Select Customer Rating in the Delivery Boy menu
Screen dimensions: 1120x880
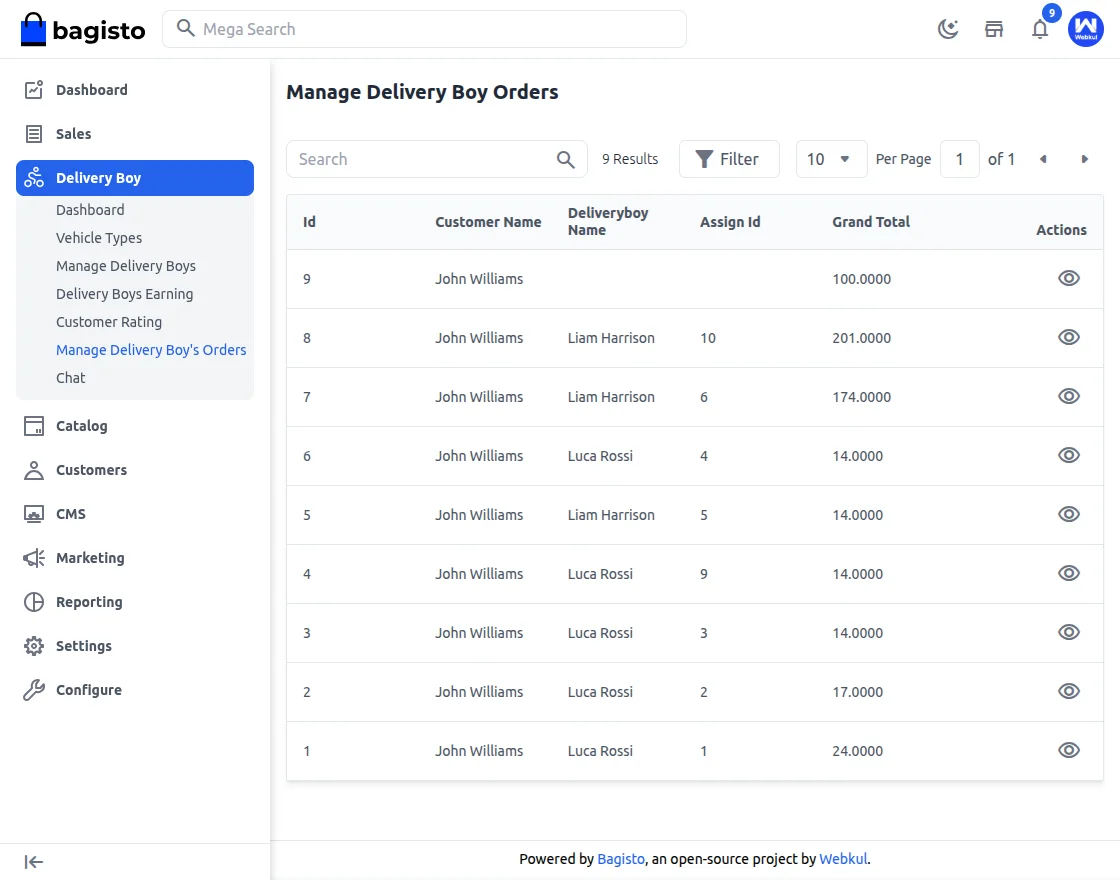[x=109, y=322]
